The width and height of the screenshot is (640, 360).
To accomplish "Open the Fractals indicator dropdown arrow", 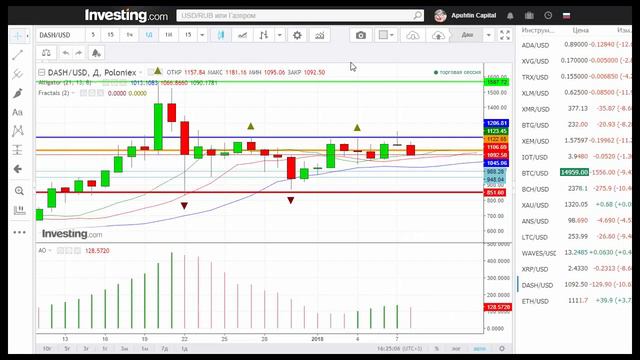I will pyautogui.click(x=73, y=93).
